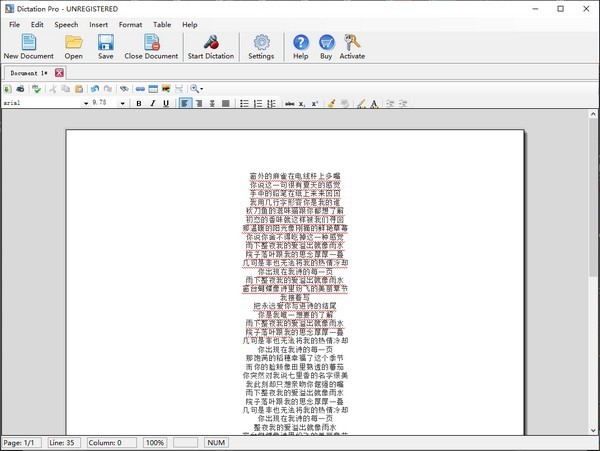Click the paste clipboard icon
Image resolution: width=600 pixels, height=451 pixels.
[79, 89]
